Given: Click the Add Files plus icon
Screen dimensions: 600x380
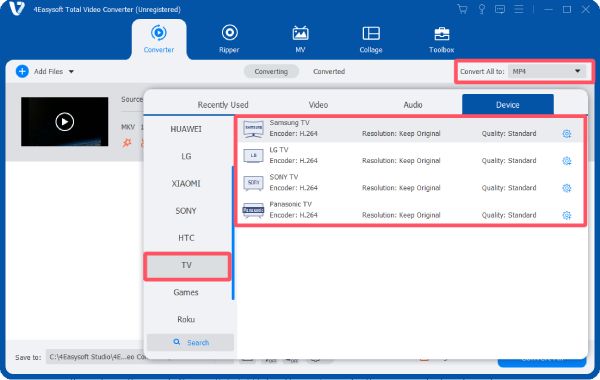Looking at the screenshot, I should pos(22,71).
